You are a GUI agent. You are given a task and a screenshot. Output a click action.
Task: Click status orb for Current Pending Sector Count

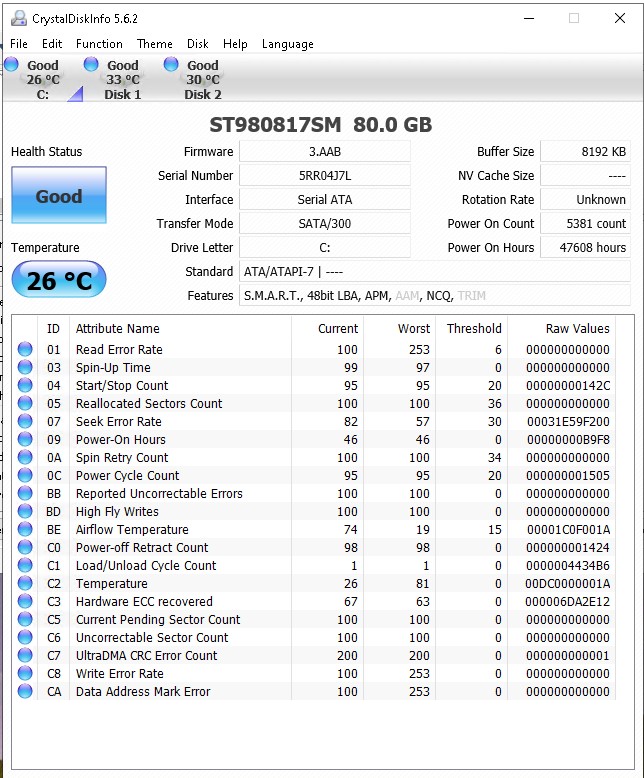[25, 619]
